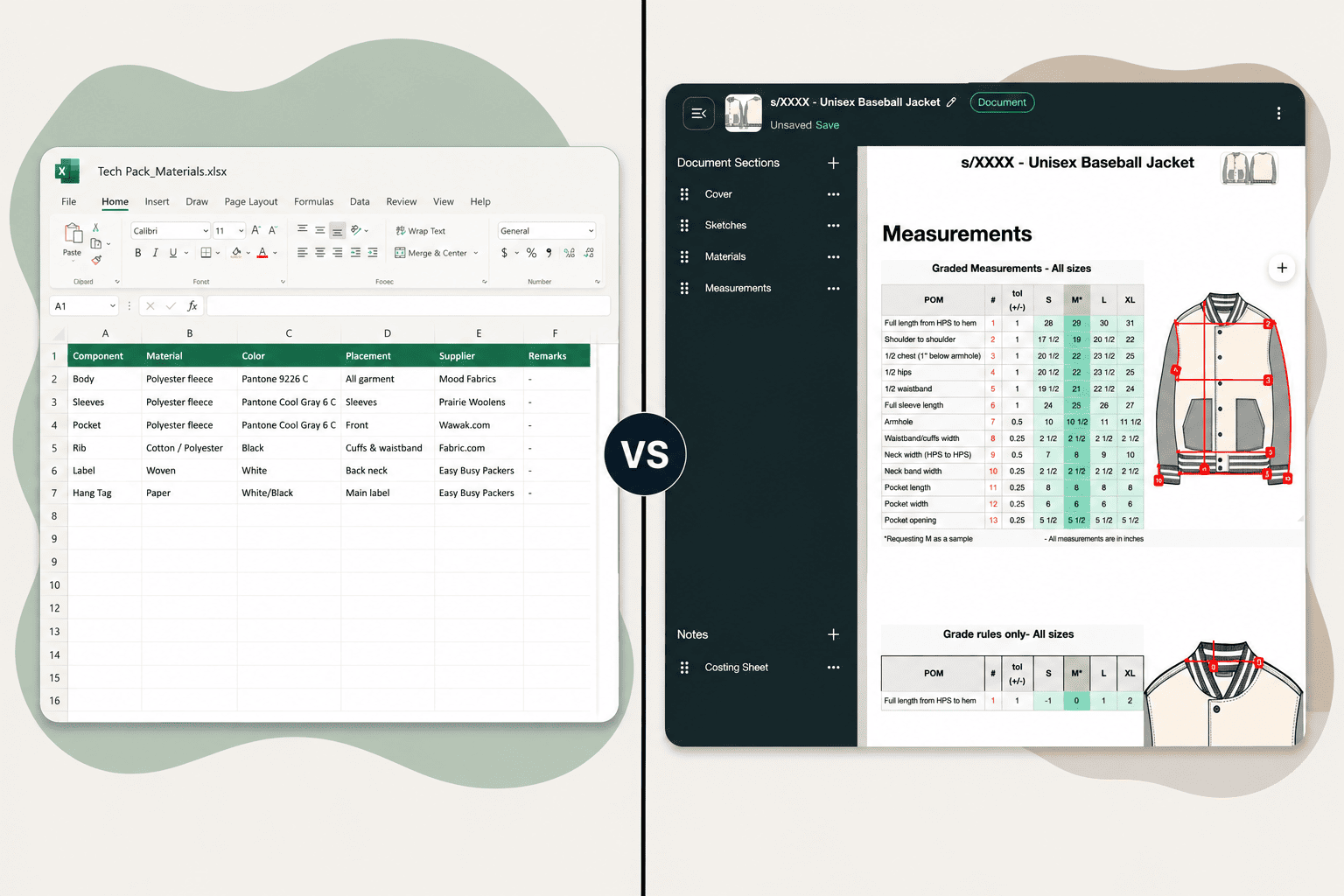Click the round plus button beside measurements table

click(x=1282, y=268)
